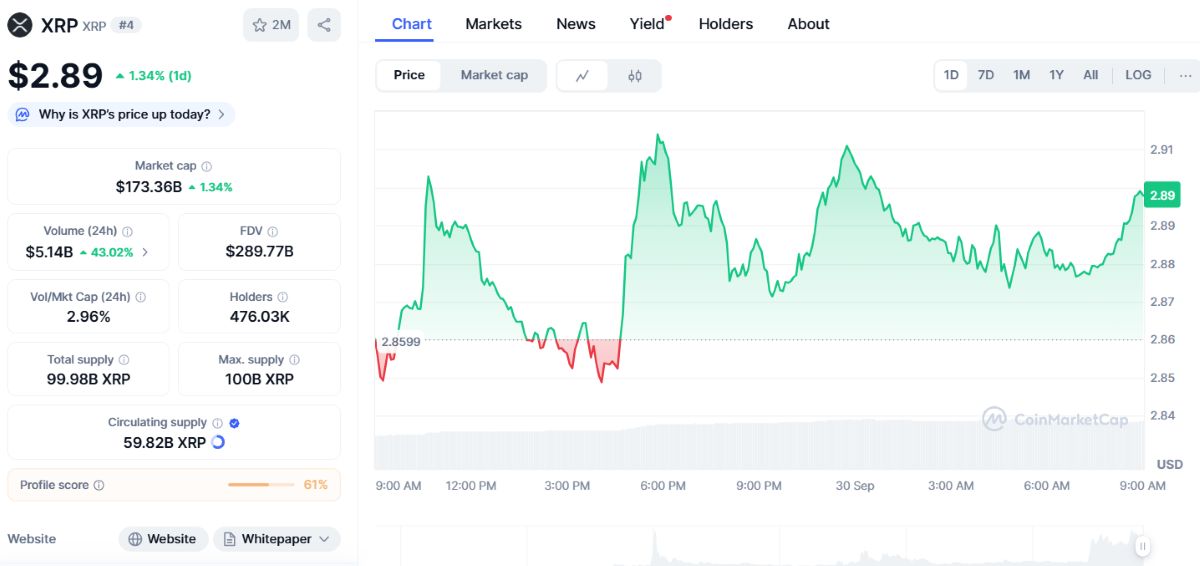
Task: Switch to the News tab
Action: point(576,24)
